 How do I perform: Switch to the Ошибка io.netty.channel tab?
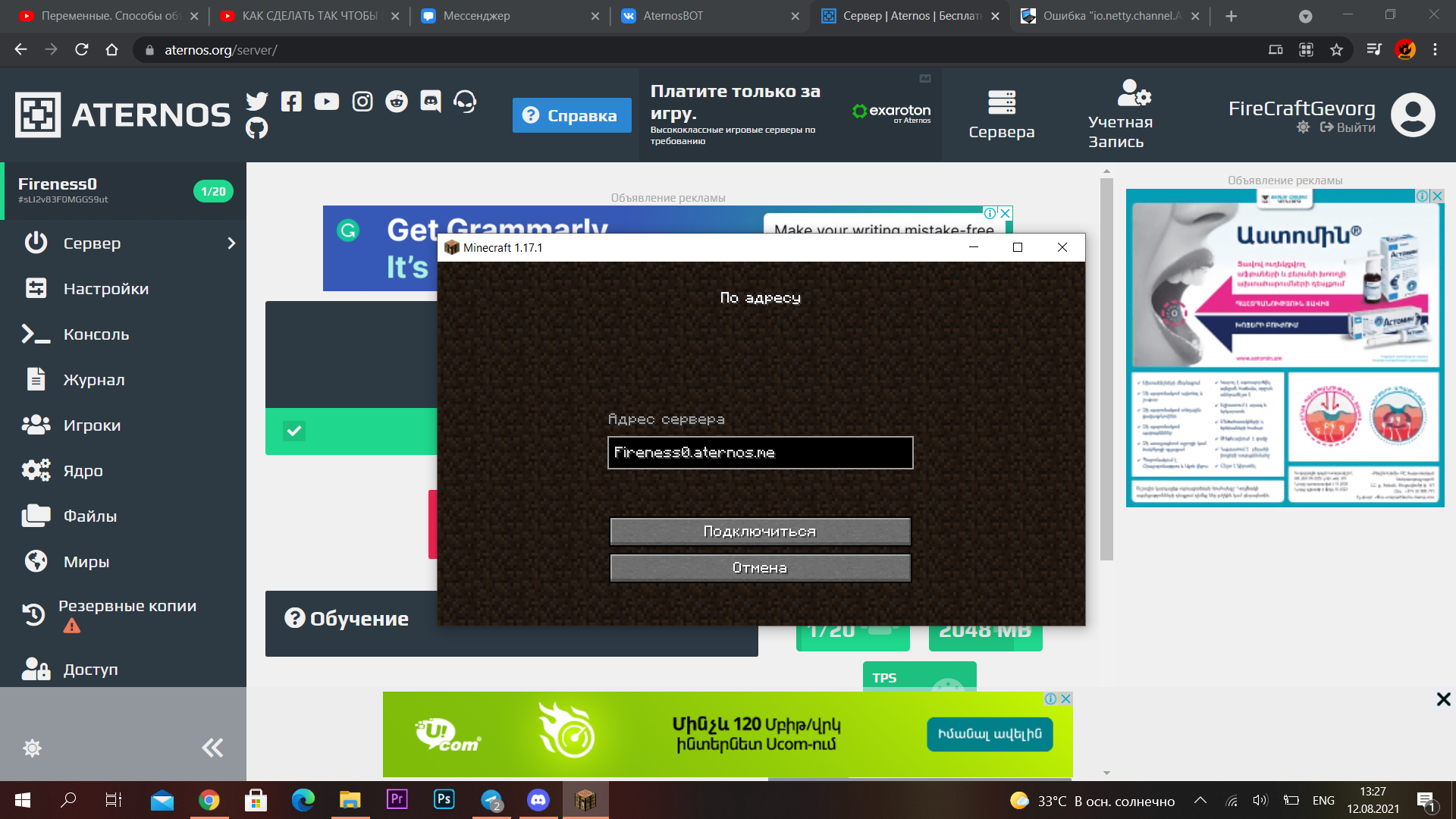coord(1109,16)
